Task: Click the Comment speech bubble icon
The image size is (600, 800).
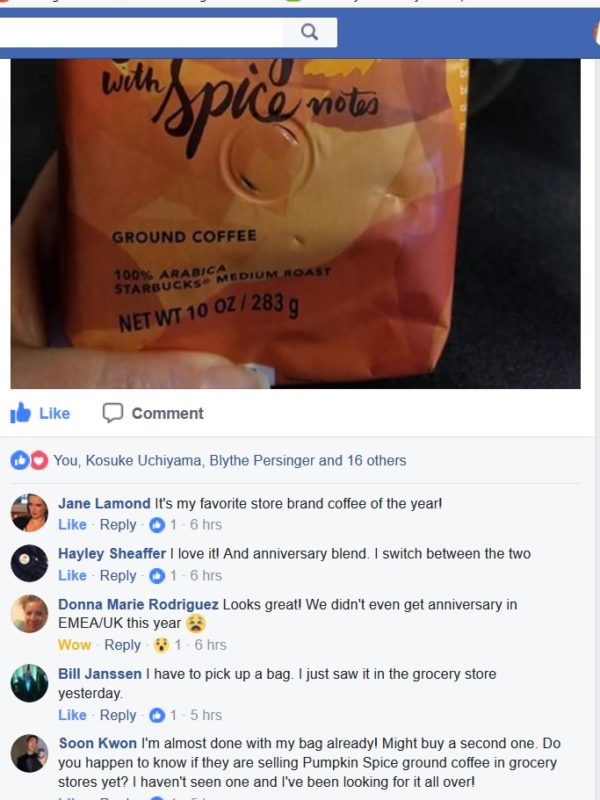Action: click(113, 413)
